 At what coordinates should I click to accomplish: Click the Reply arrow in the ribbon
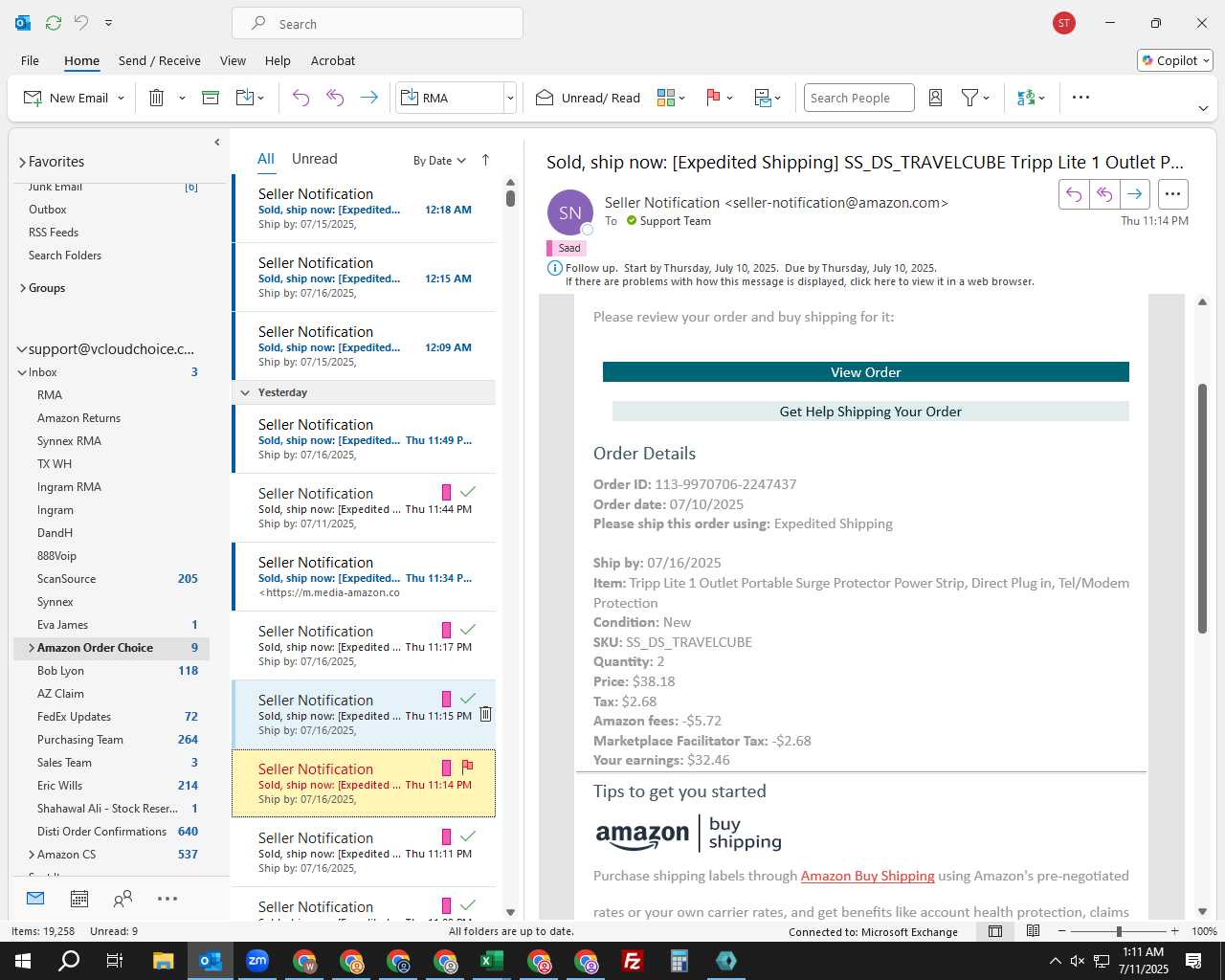point(301,98)
